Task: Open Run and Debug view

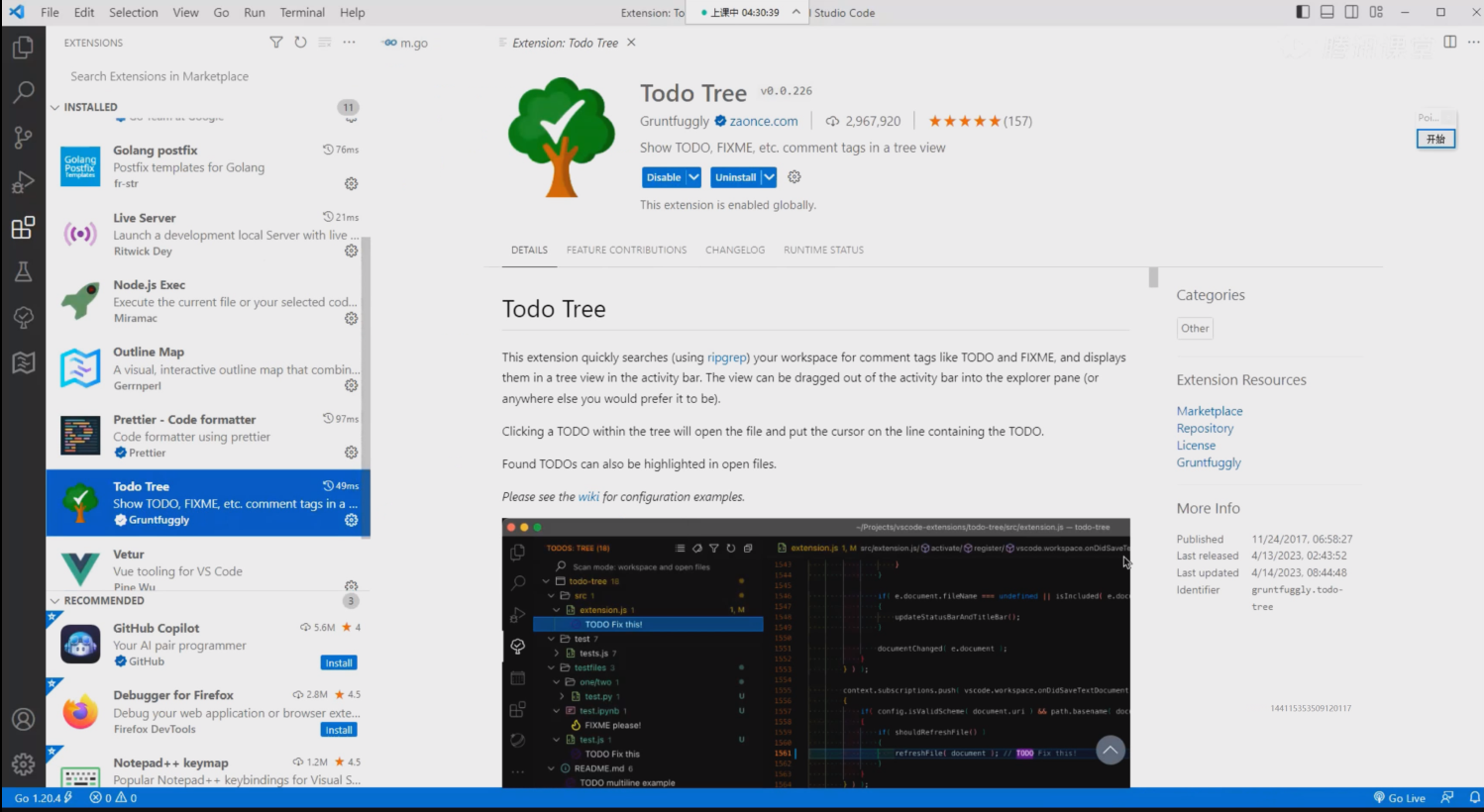Action: (23, 182)
